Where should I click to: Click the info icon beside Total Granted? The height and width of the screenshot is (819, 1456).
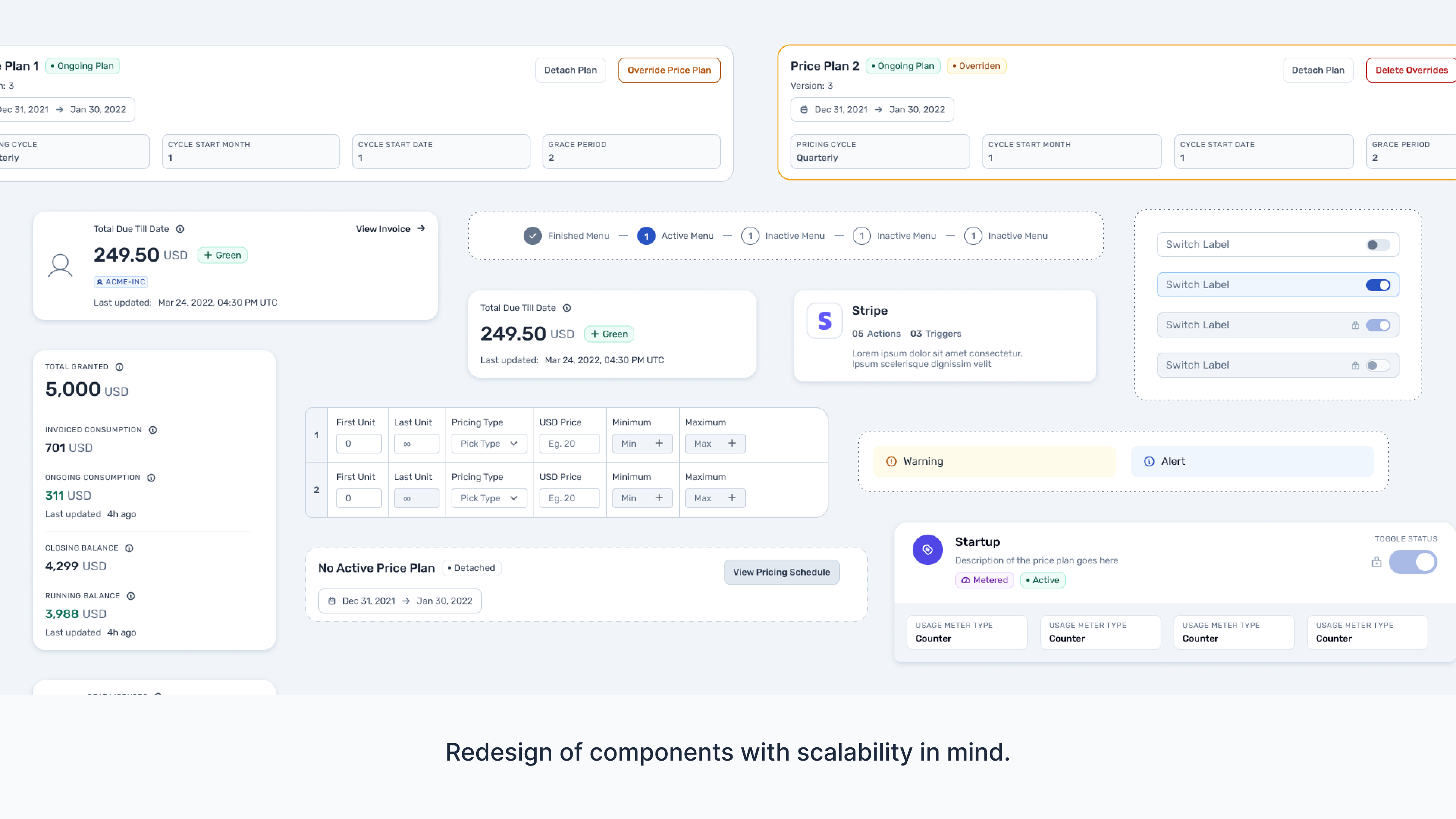pyautogui.click(x=119, y=367)
